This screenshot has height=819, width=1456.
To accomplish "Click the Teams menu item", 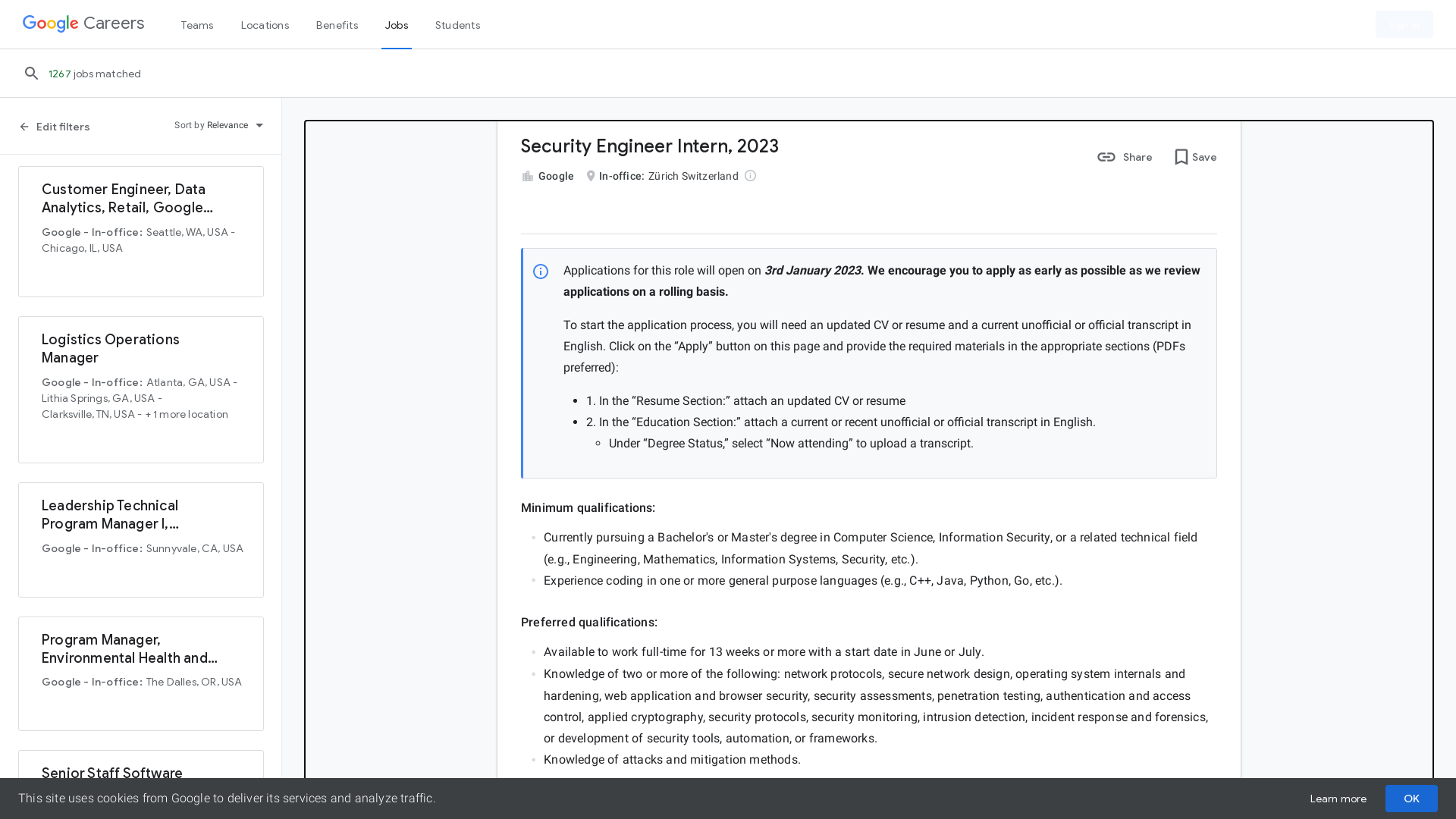I will pos(197,25).
